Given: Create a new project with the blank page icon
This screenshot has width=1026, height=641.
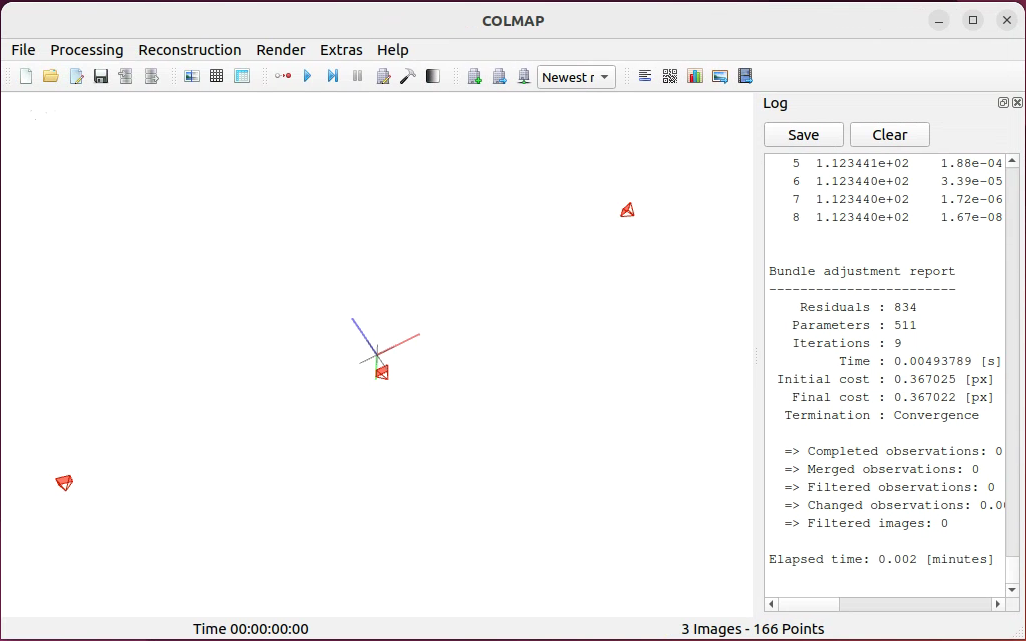Looking at the screenshot, I should click(26, 77).
